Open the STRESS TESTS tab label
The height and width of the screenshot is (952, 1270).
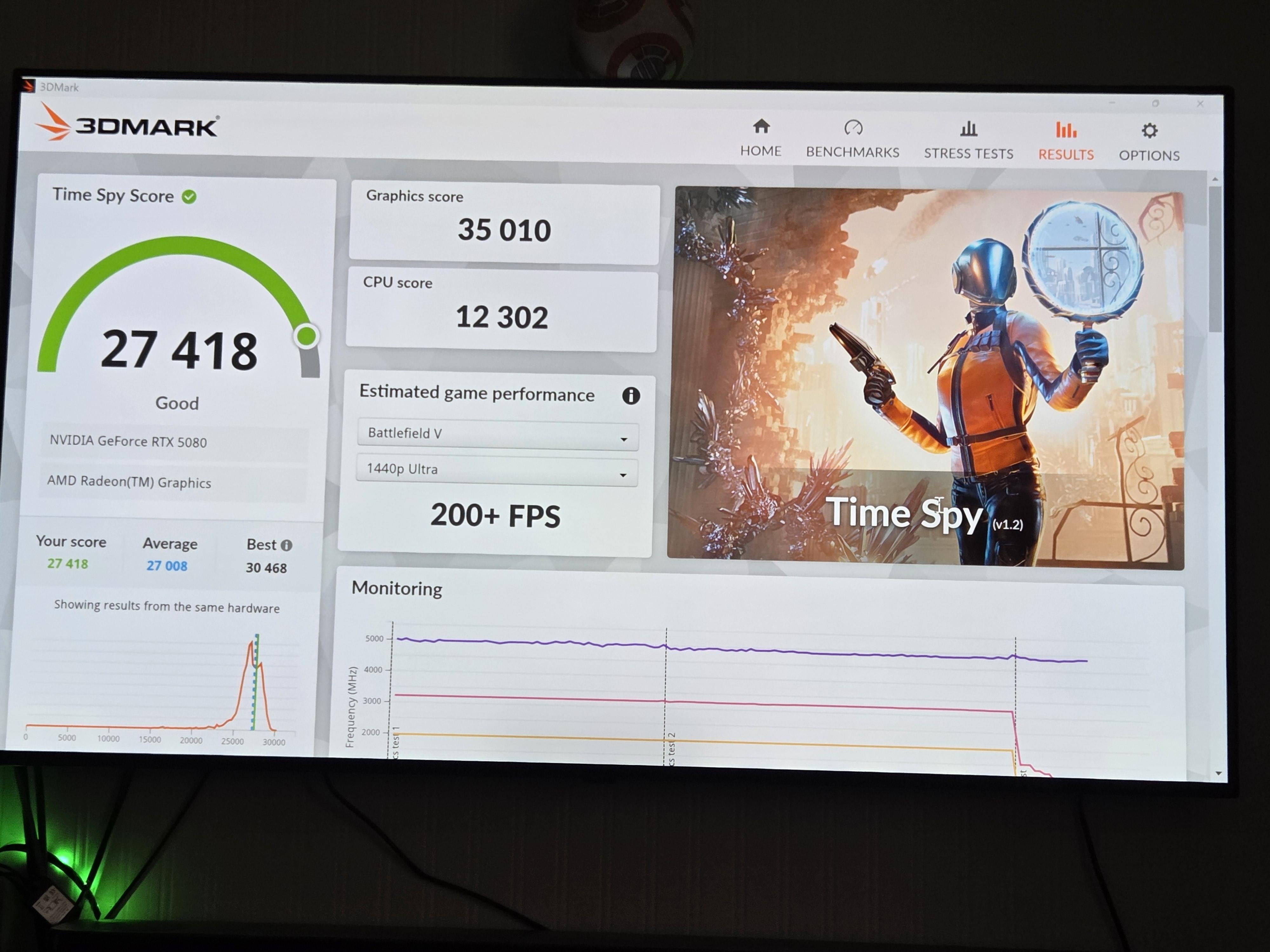click(x=969, y=154)
